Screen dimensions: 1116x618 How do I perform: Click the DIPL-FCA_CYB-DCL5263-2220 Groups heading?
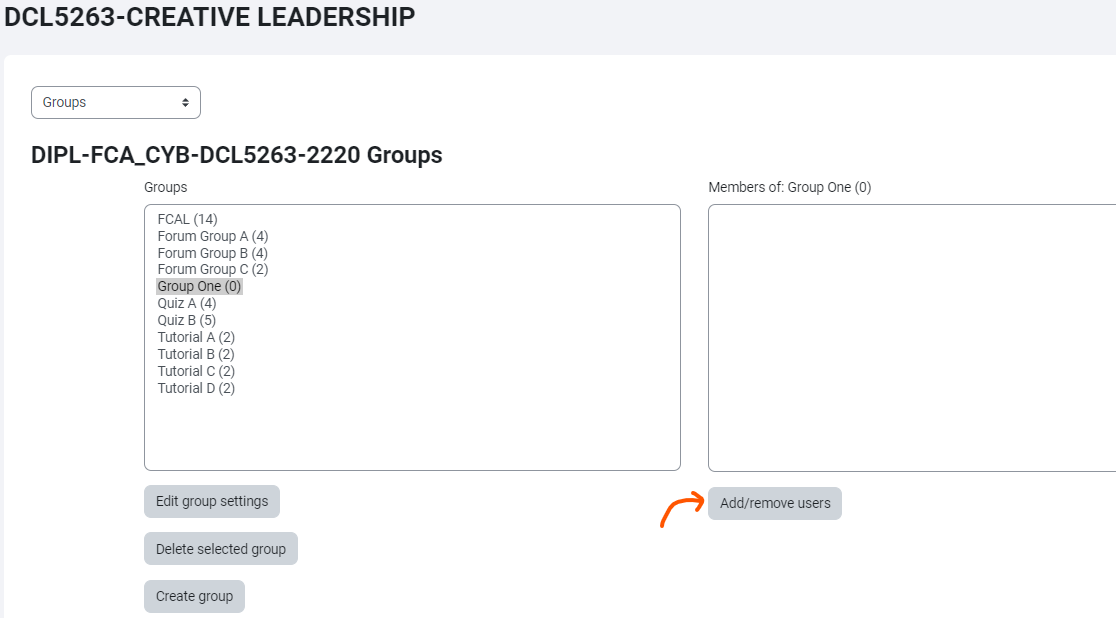pyautogui.click(x=237, y=155)
